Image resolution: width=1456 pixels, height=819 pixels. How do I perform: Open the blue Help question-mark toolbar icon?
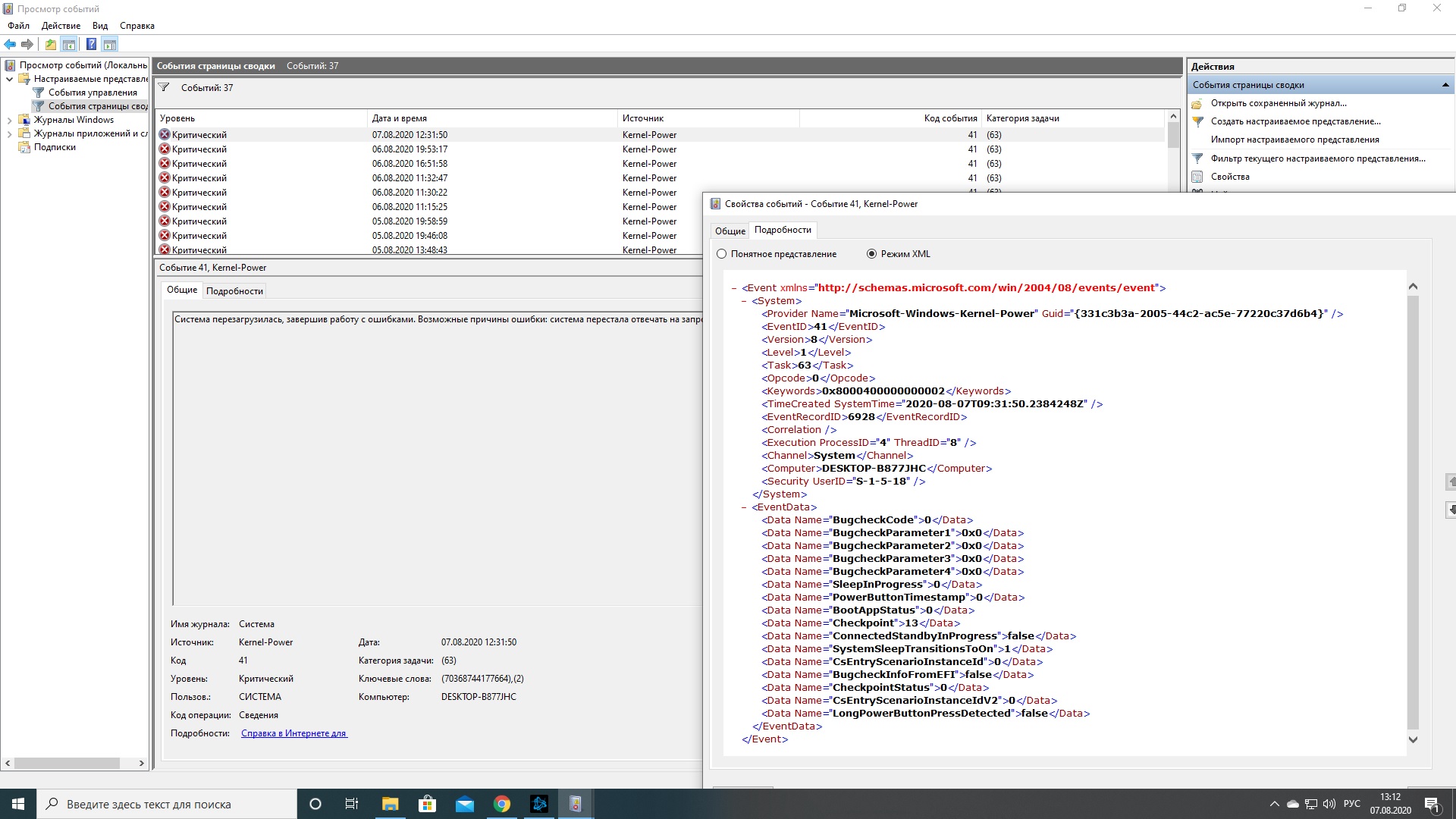[91, 44]
